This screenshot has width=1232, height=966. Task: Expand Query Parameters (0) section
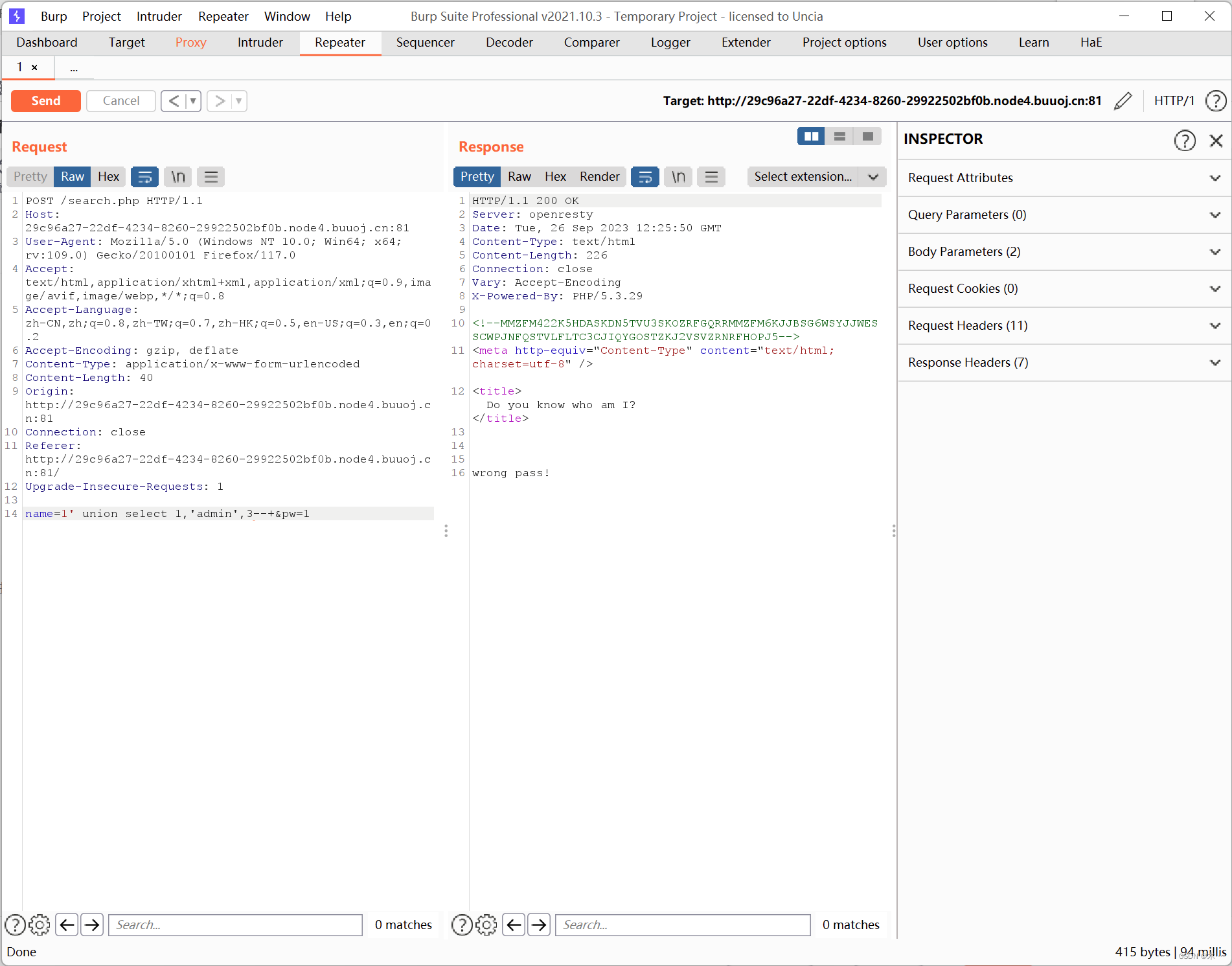click(x=1064, y=214)
